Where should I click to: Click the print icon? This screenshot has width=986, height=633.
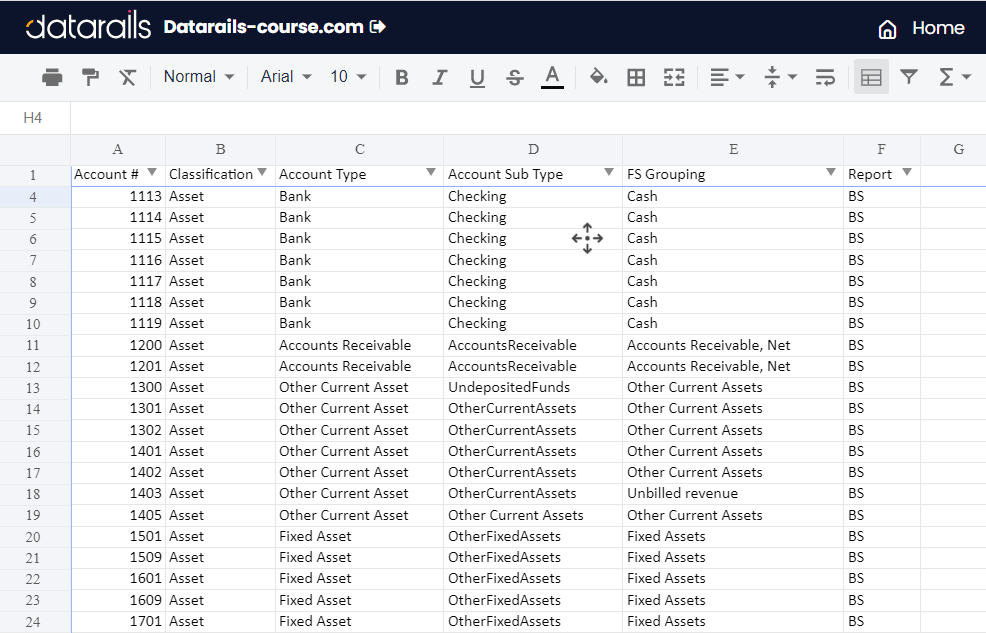(52, 77)
